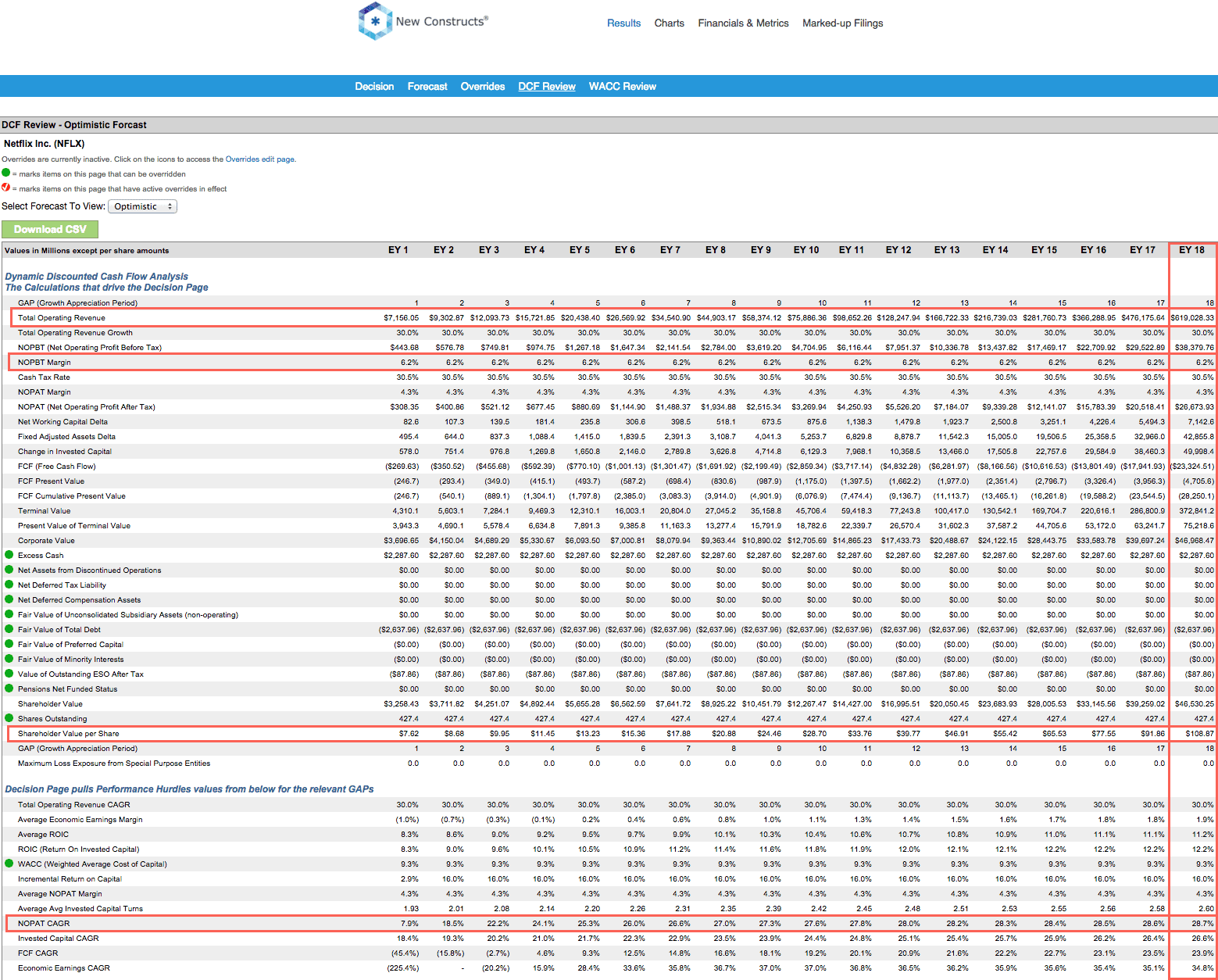Download the CSV file
The height and width of the screenshot is (980, 1218).
tap(50, 229)
